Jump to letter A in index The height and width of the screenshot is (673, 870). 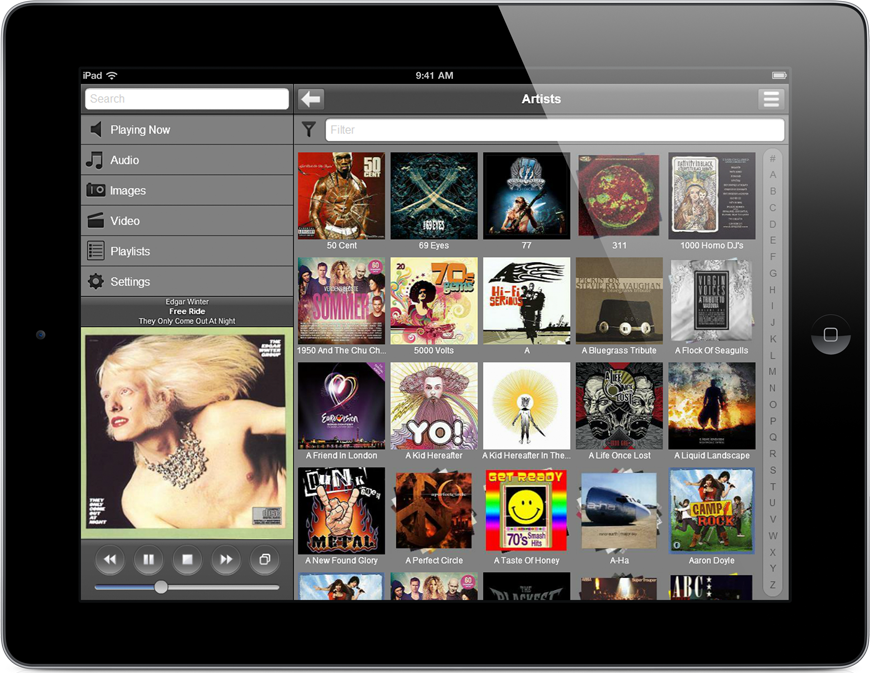(772, 175)
